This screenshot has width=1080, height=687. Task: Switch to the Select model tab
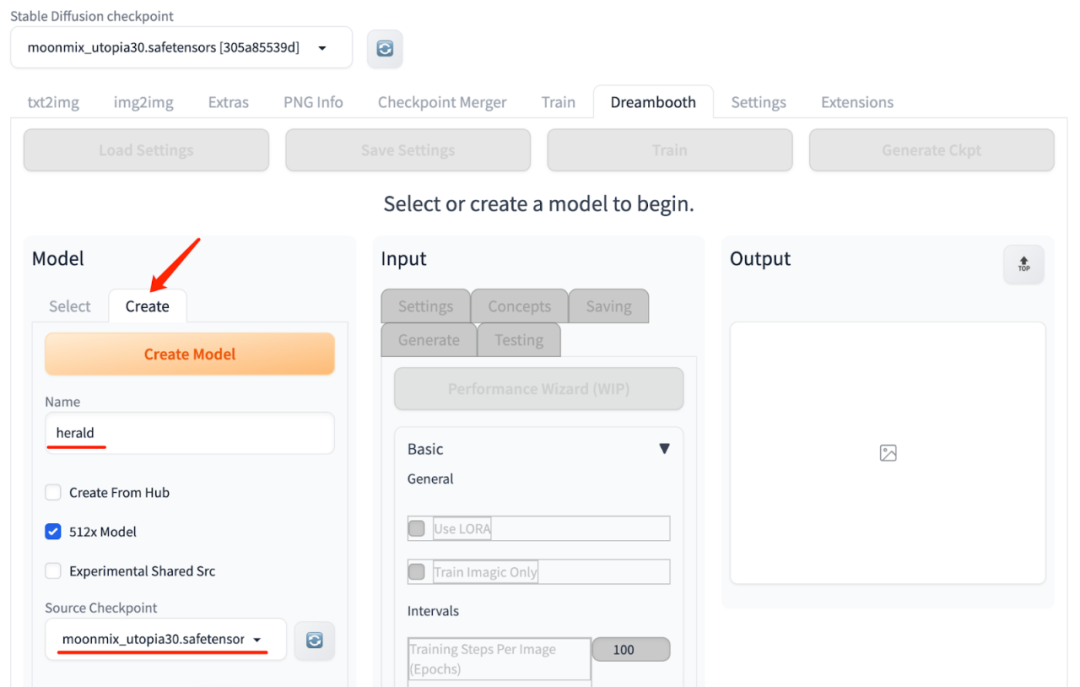[70, 306]
